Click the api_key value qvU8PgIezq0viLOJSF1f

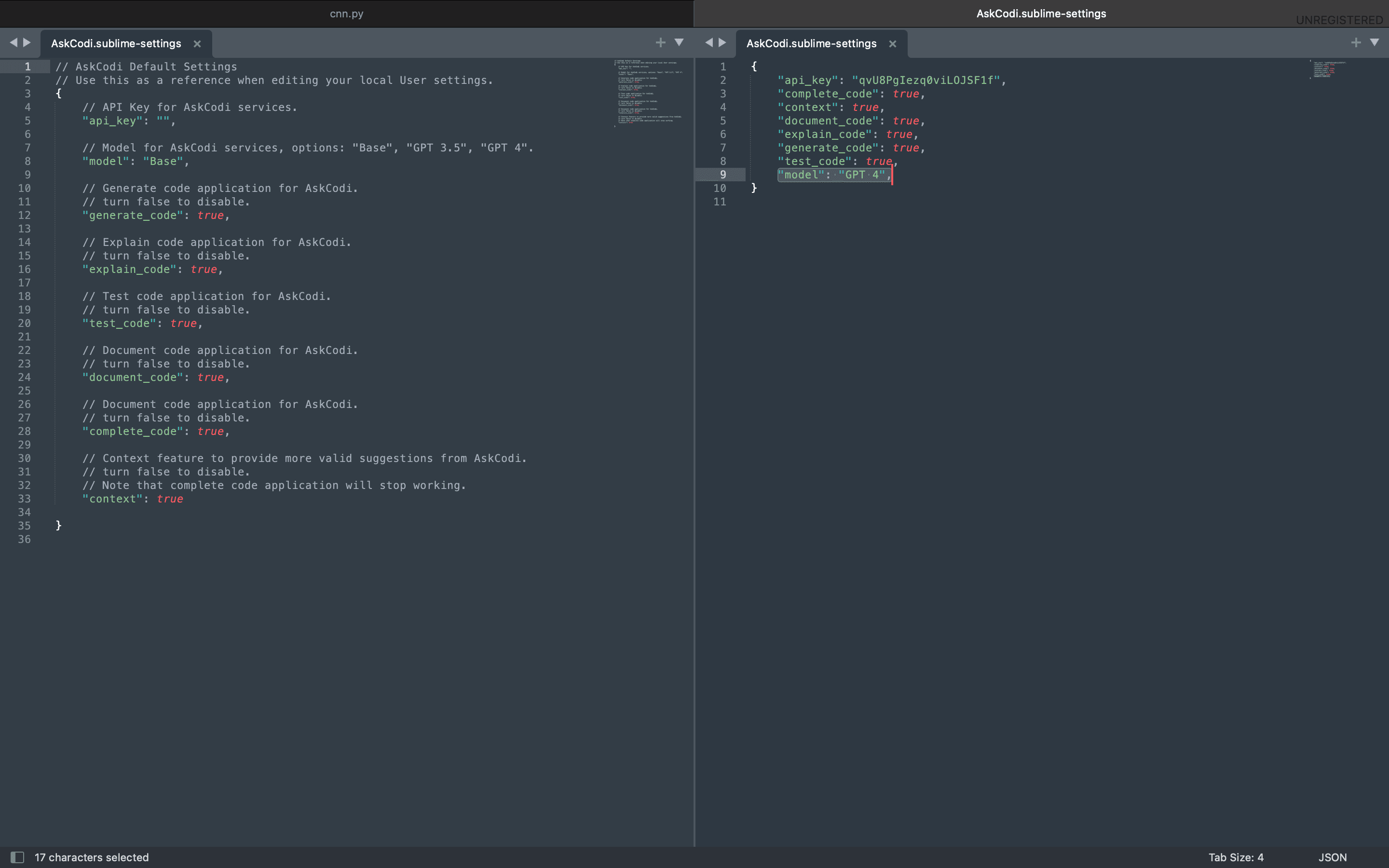pos(926,81)
